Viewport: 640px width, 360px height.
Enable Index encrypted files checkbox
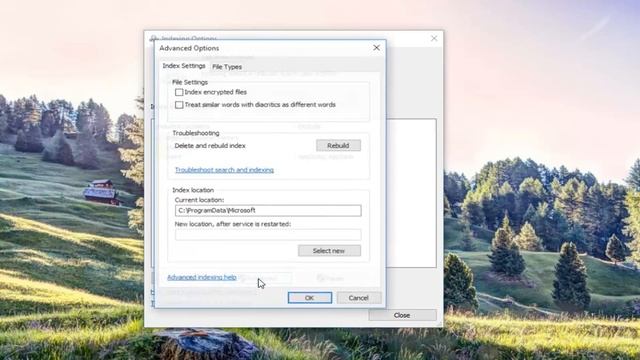click(179, 92)
